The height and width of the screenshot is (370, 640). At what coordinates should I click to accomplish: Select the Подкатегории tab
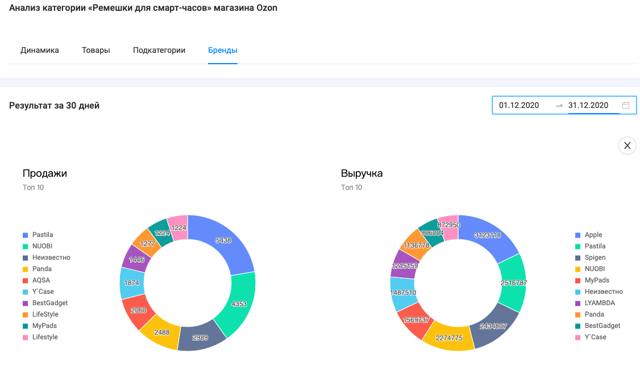pos(159,50)
